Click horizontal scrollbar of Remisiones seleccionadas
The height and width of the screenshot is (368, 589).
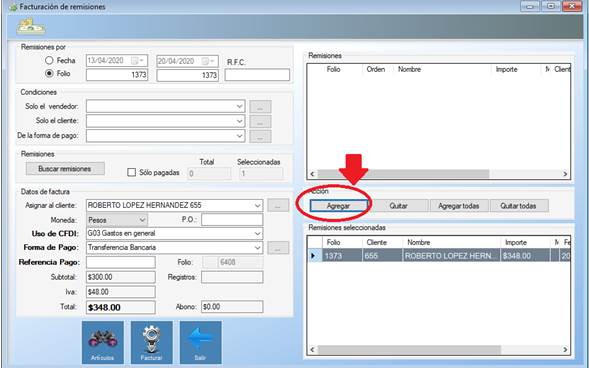point(409,350)
